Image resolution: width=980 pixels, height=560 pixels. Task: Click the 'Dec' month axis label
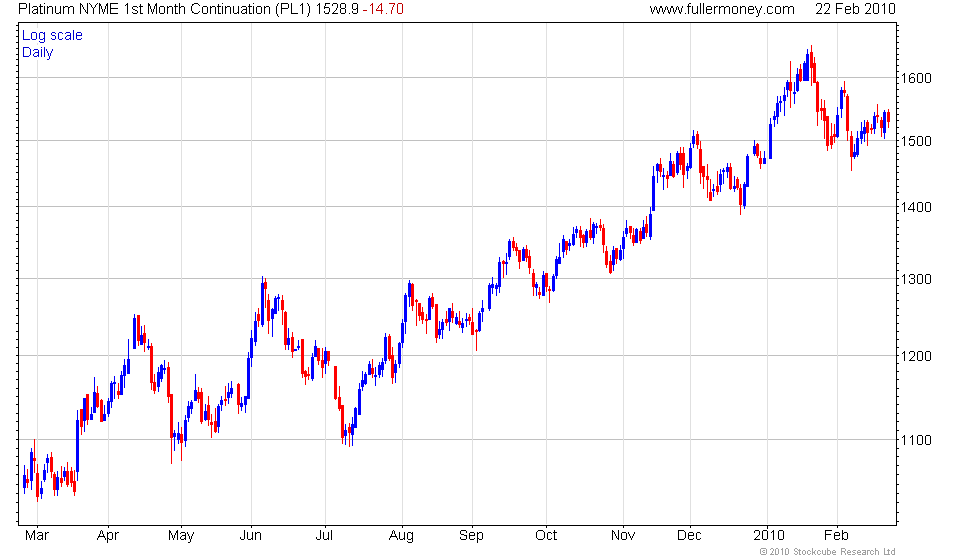(689, 535)
